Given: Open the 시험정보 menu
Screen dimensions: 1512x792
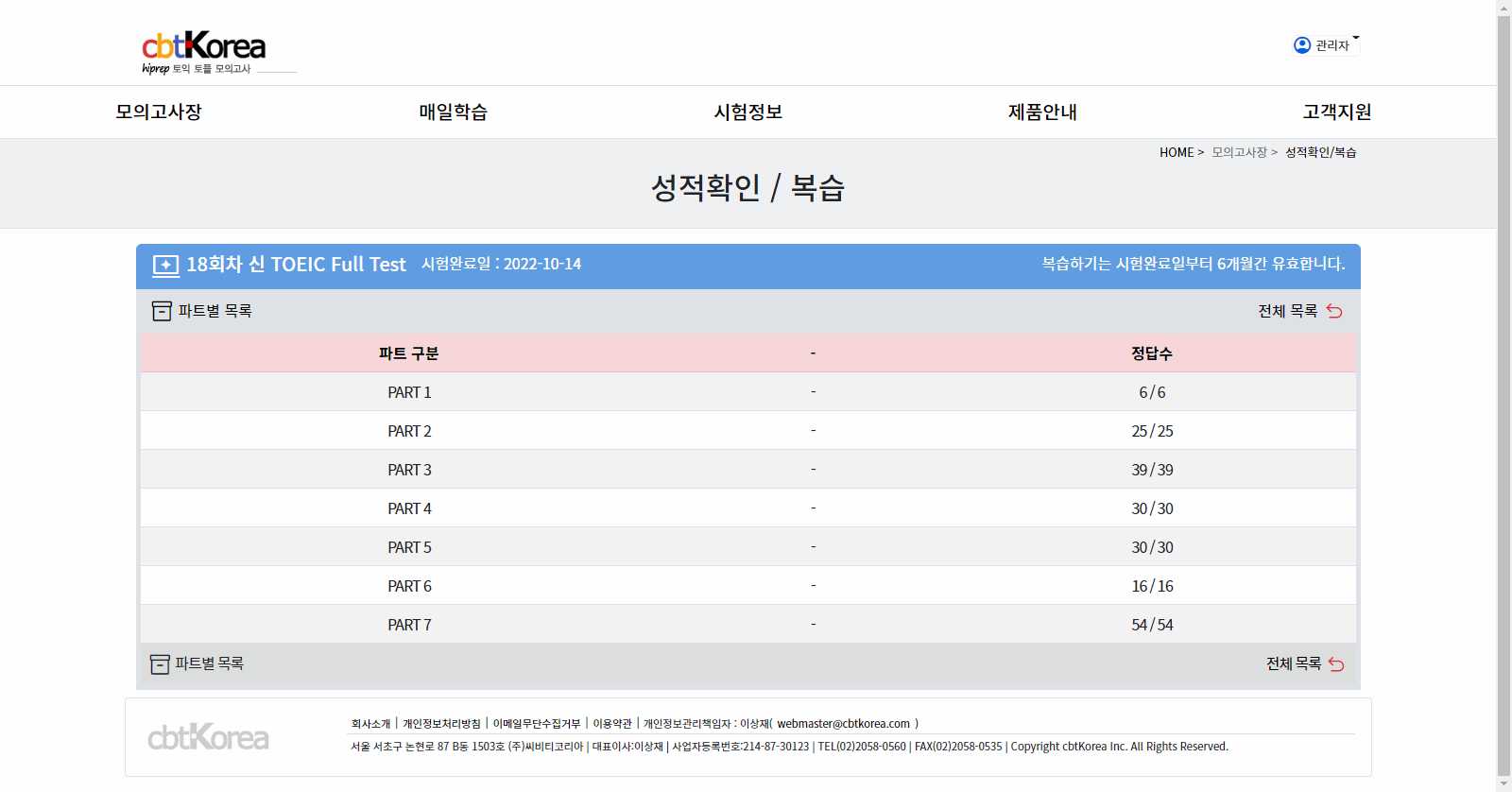Looking at the screenshot, I should 748,112.
